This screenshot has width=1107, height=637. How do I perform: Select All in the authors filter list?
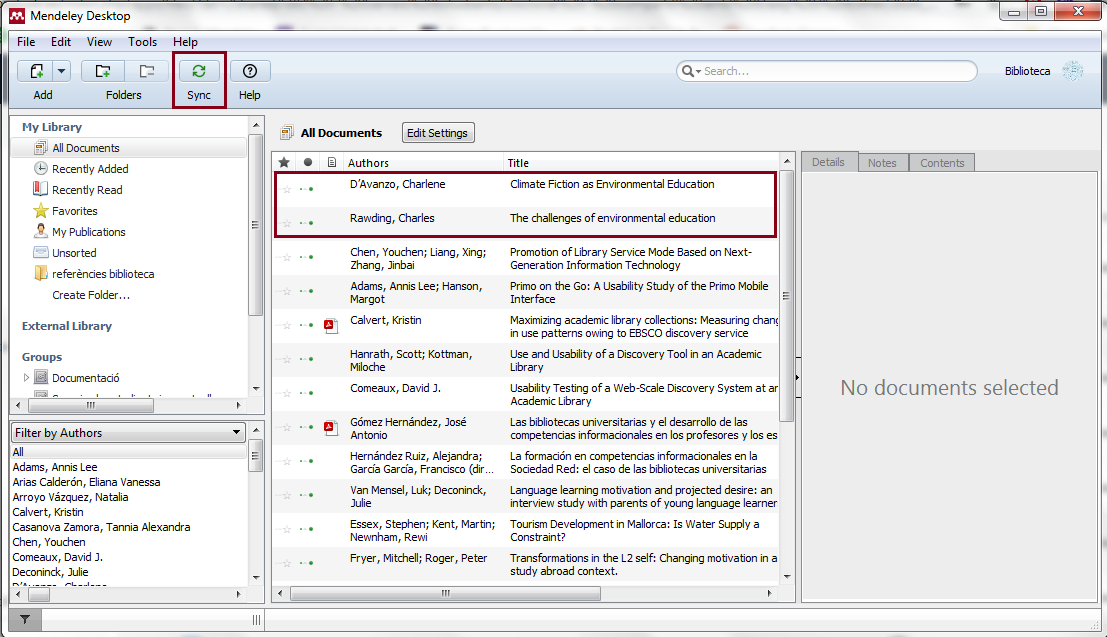pos(128,452)
